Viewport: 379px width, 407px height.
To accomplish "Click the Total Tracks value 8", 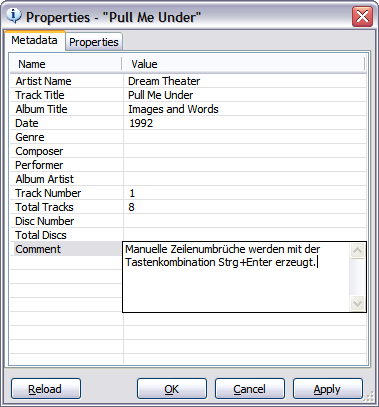I will (x=131, y=207).
